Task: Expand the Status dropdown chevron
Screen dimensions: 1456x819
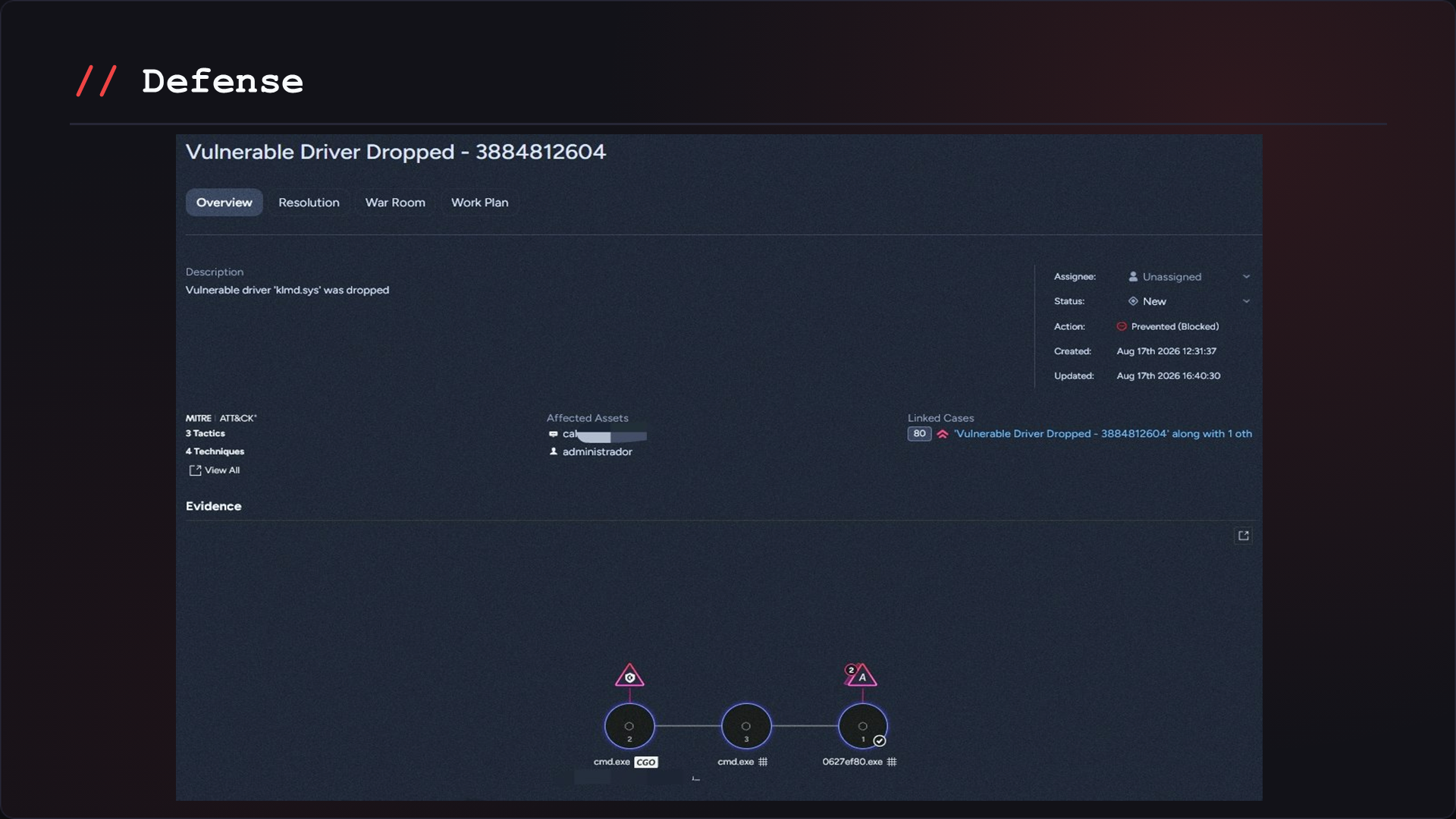Action: [x=1246, y=301]
